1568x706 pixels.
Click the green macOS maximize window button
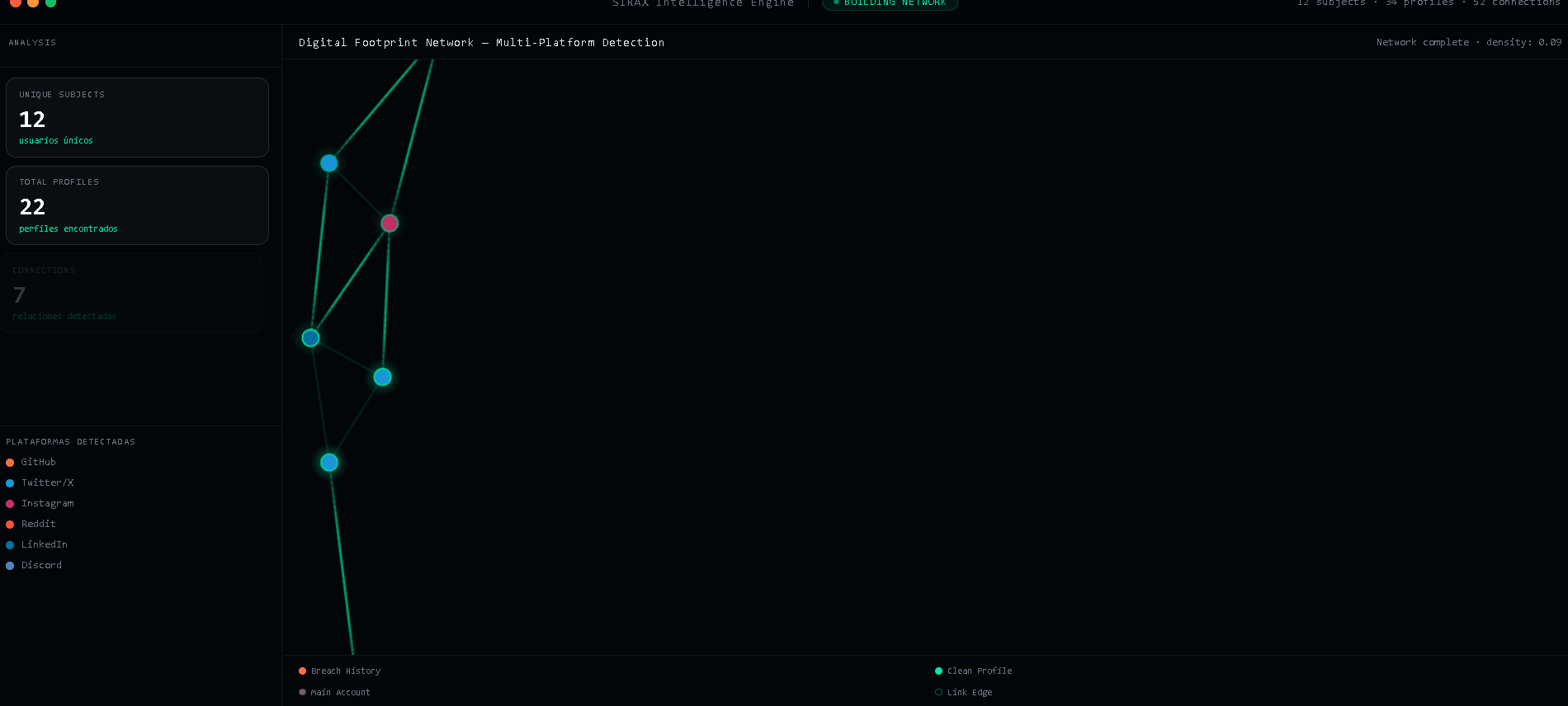pyautogui.click(x=50, y=2)
